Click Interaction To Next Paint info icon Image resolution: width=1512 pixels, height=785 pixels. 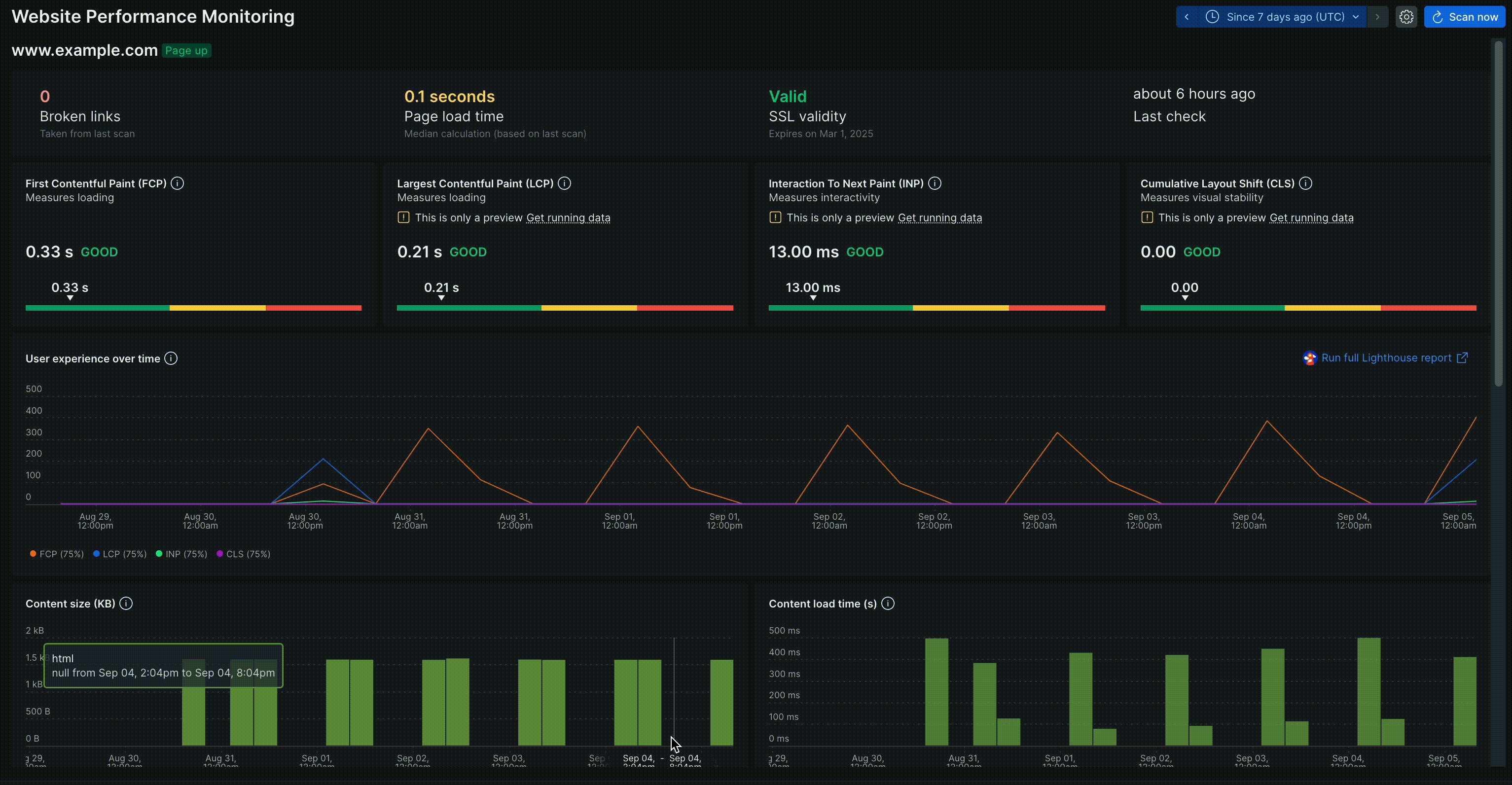(x=935, y=183)
